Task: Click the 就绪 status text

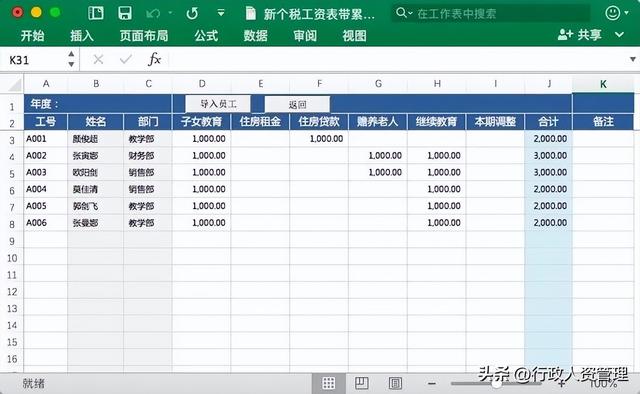Action: click(33, 383)
